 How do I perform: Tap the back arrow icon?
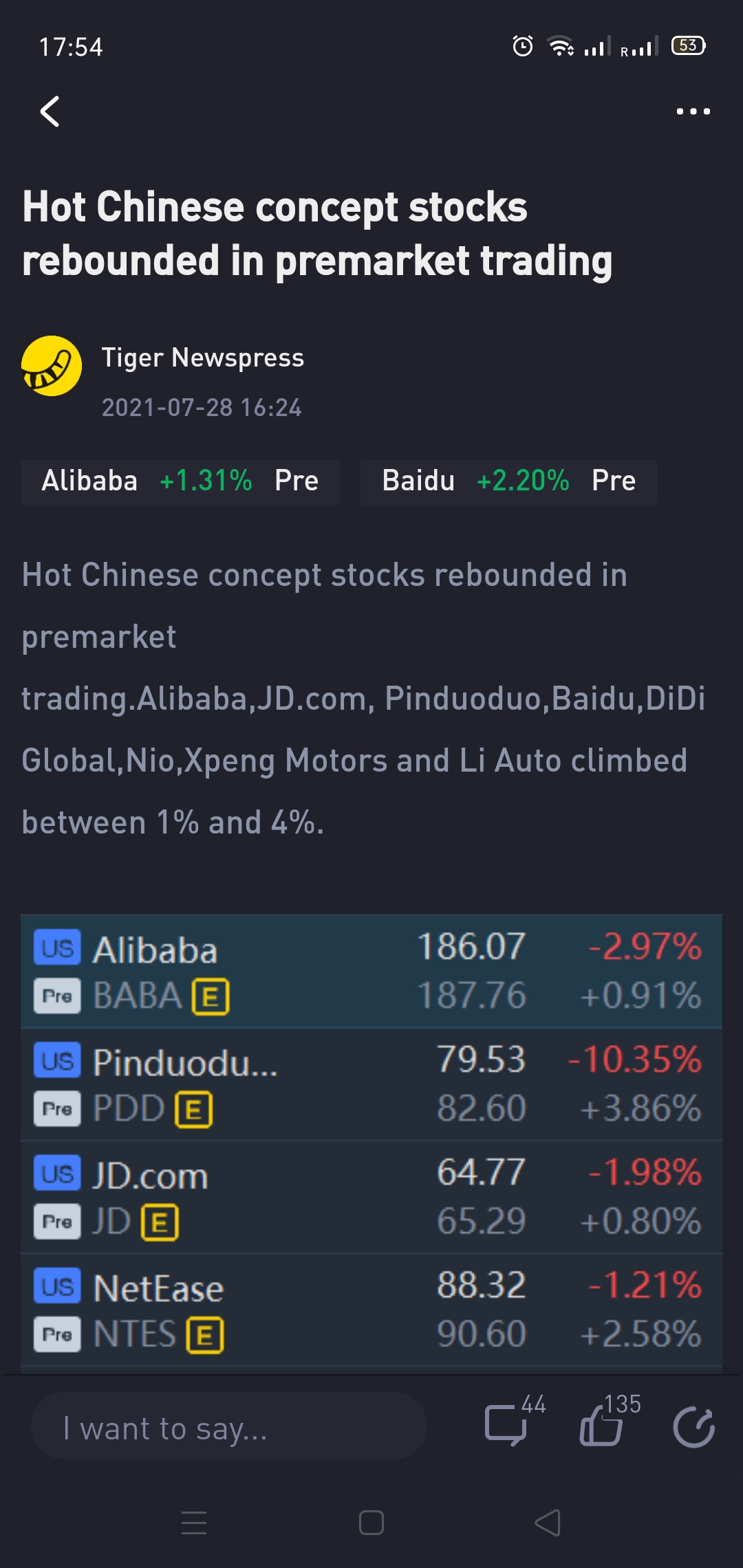(x=50, y=111)
